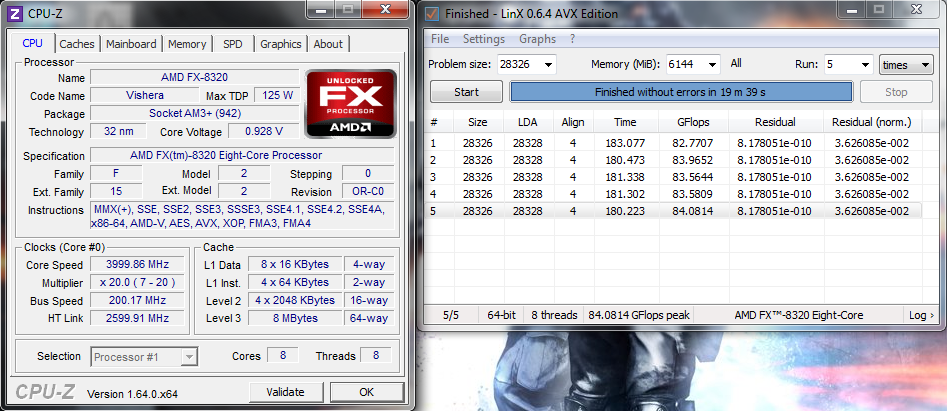
Task: Click the CPU-Z title bar icon
Action: tap(16, 12)
